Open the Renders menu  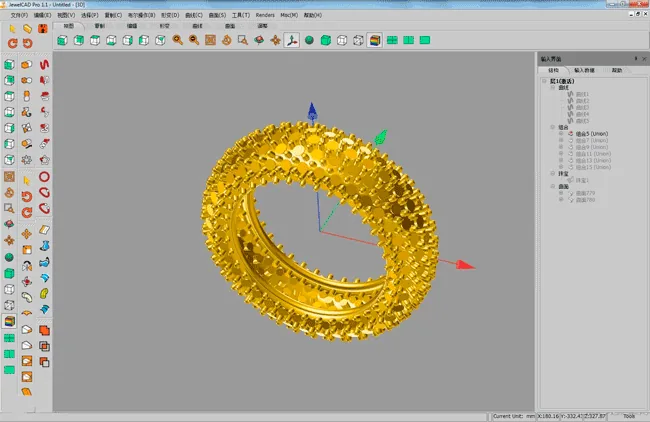(265, 15)
